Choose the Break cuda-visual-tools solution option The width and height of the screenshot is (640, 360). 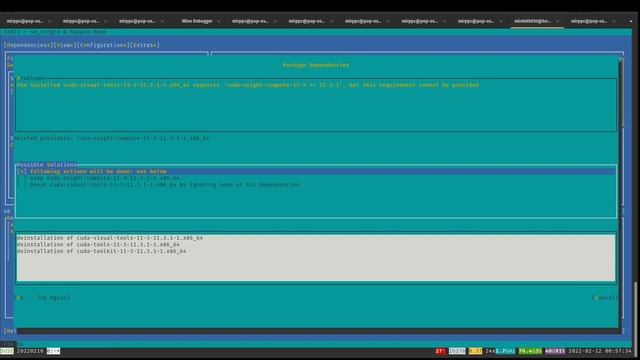pyautogui.click(x=158, y=185)
